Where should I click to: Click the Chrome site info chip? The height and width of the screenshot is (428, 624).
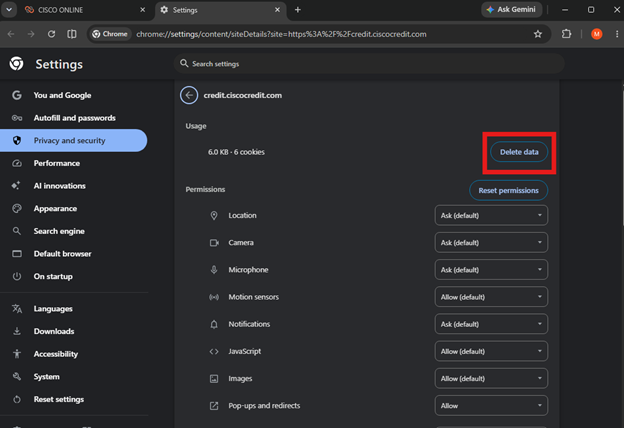110,34
